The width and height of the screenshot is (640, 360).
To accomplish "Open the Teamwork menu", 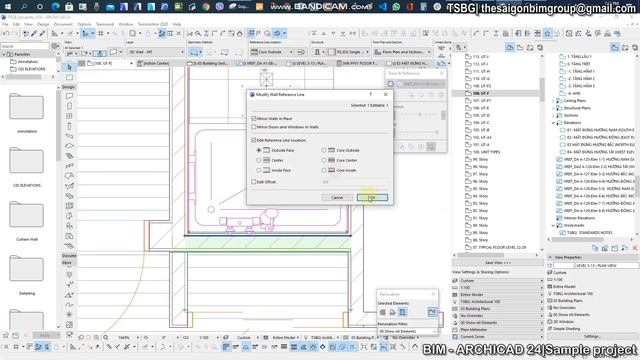I will [x=105, y=24].
